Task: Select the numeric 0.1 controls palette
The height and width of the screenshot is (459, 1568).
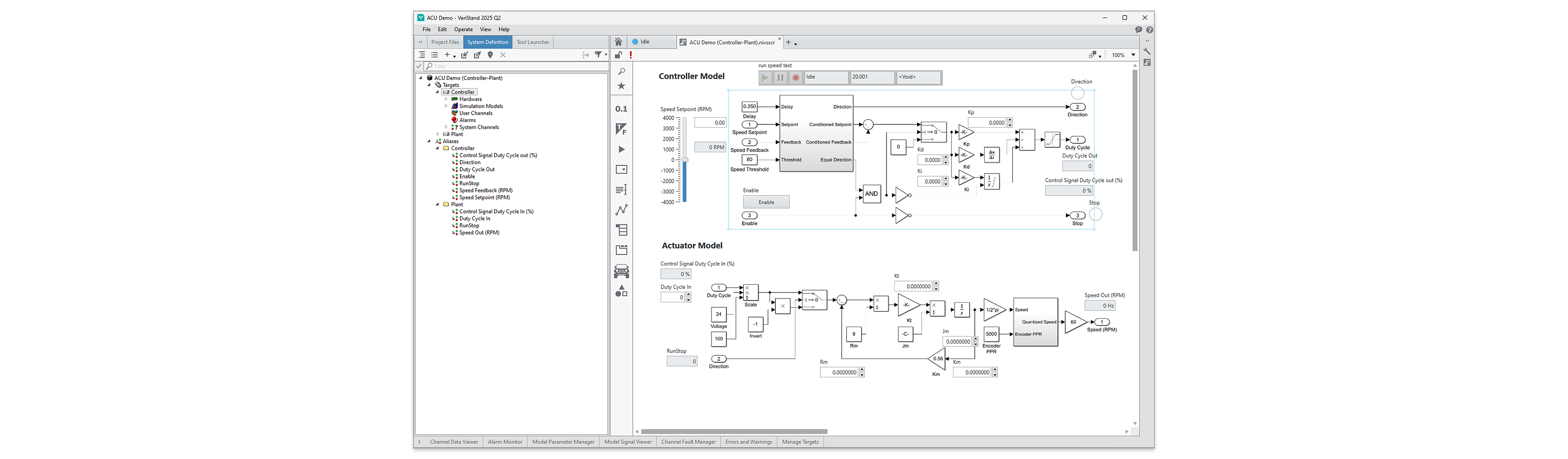Action: 621,109
